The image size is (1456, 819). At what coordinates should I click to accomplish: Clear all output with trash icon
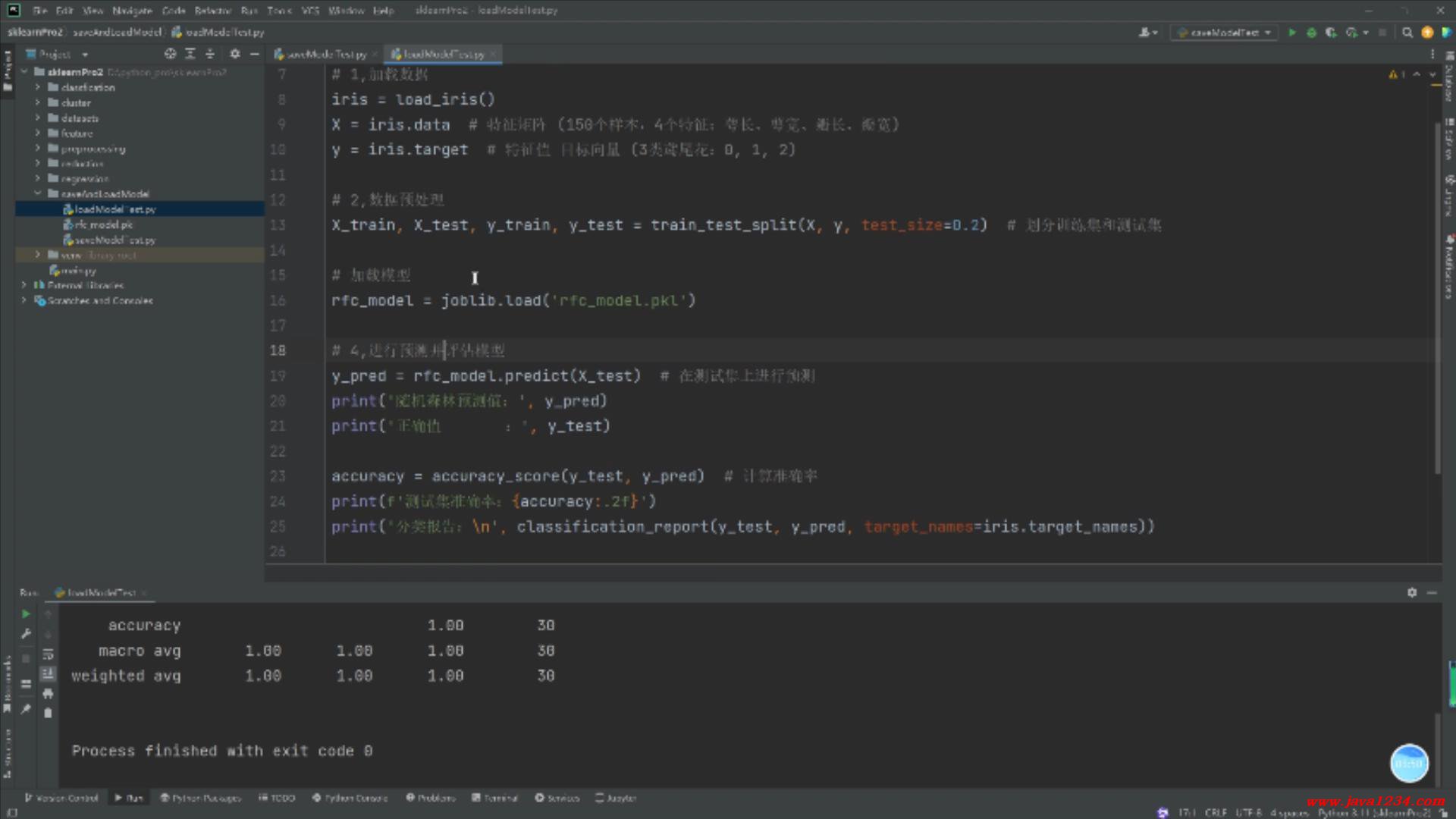[48, 713]
